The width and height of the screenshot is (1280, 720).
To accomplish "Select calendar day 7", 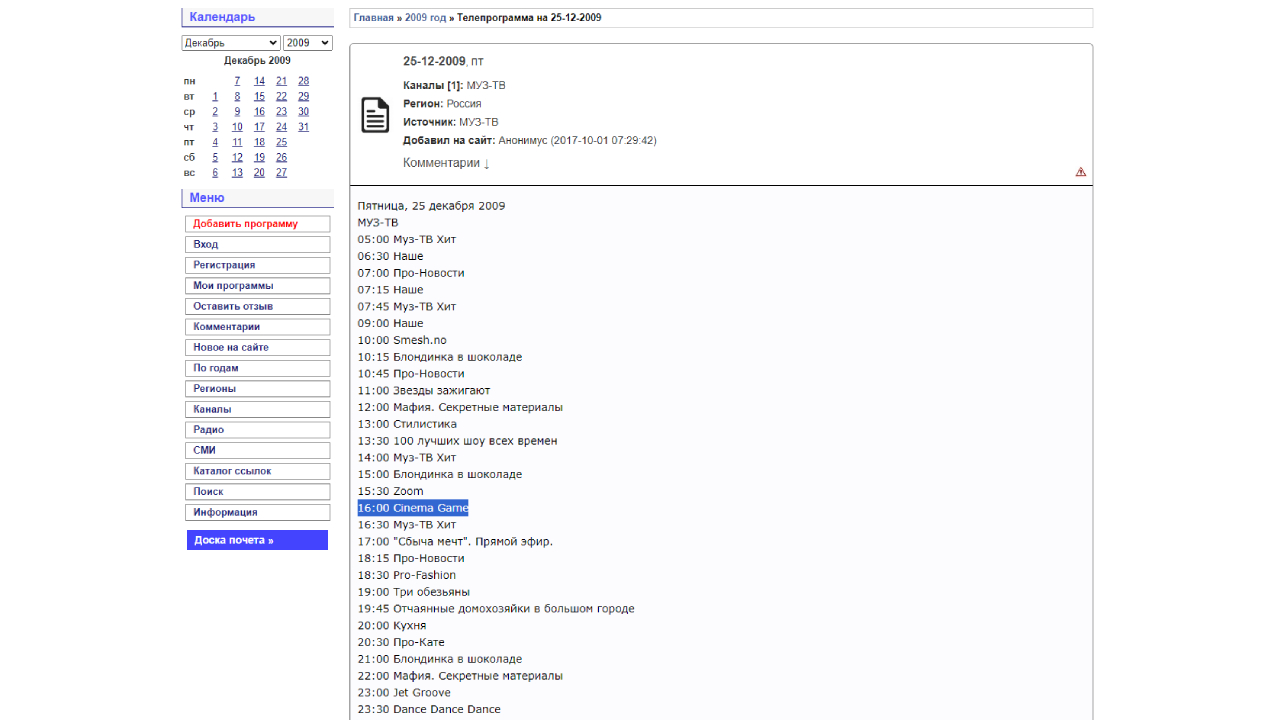I will coord(237,81).
